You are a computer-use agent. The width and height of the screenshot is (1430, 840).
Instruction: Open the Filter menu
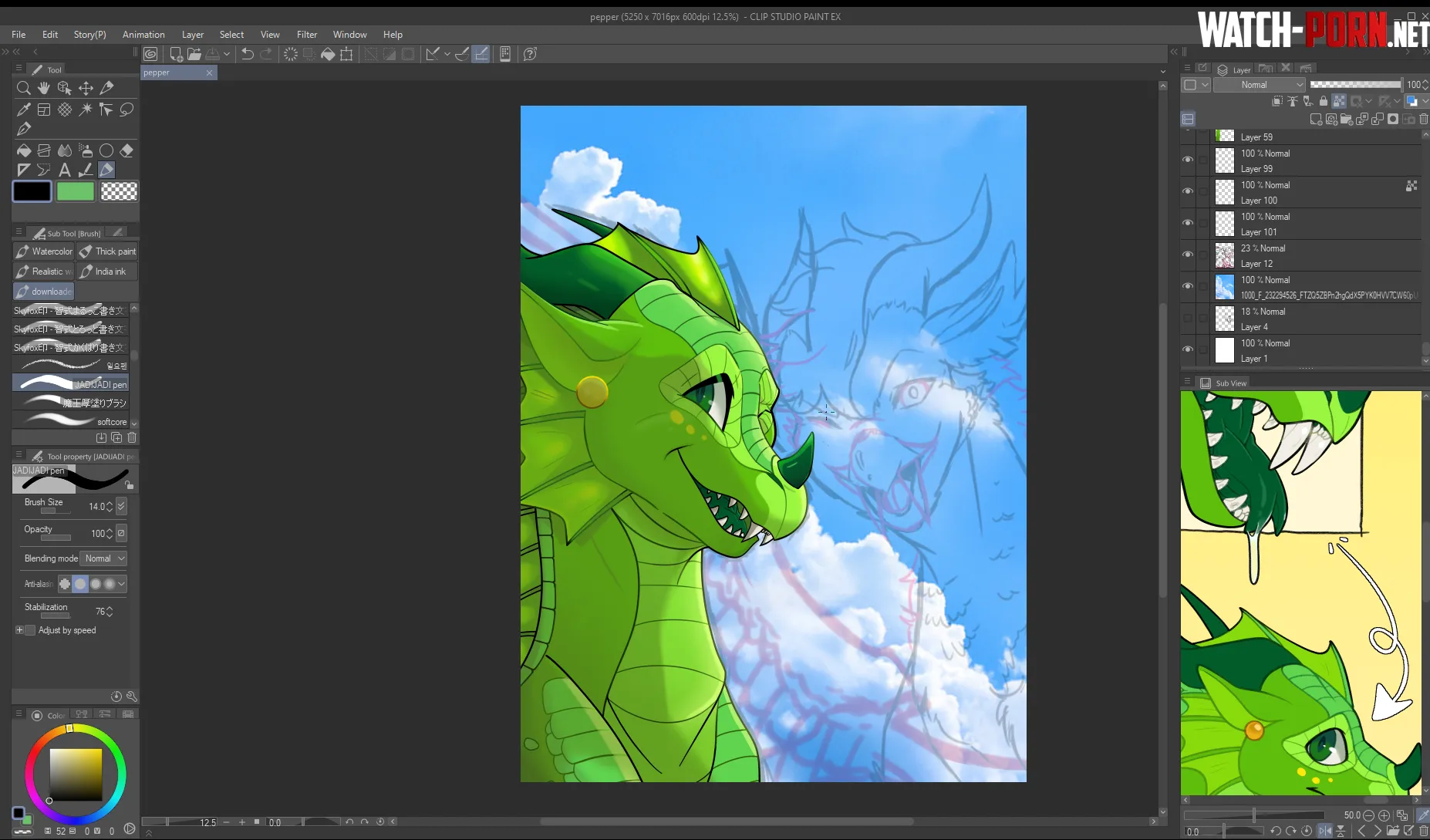point(307,35)
